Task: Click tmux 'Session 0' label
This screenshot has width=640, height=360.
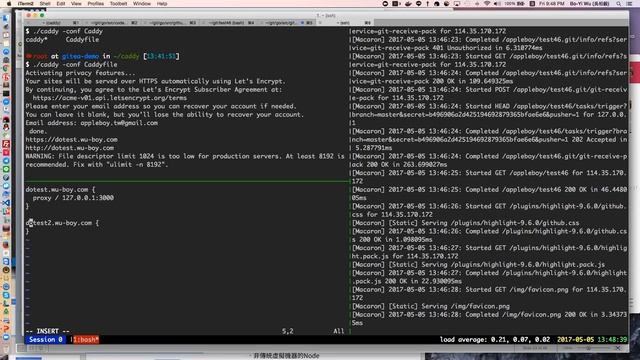Action: pos(46,340)
